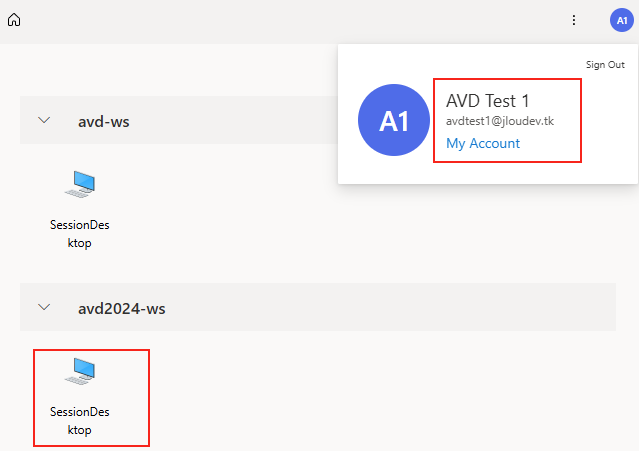The width and height of the screenshot is (639, 451).
Task: Click the small A1 avatar in header
Action: pyautogui.click(x=622, y=20)
